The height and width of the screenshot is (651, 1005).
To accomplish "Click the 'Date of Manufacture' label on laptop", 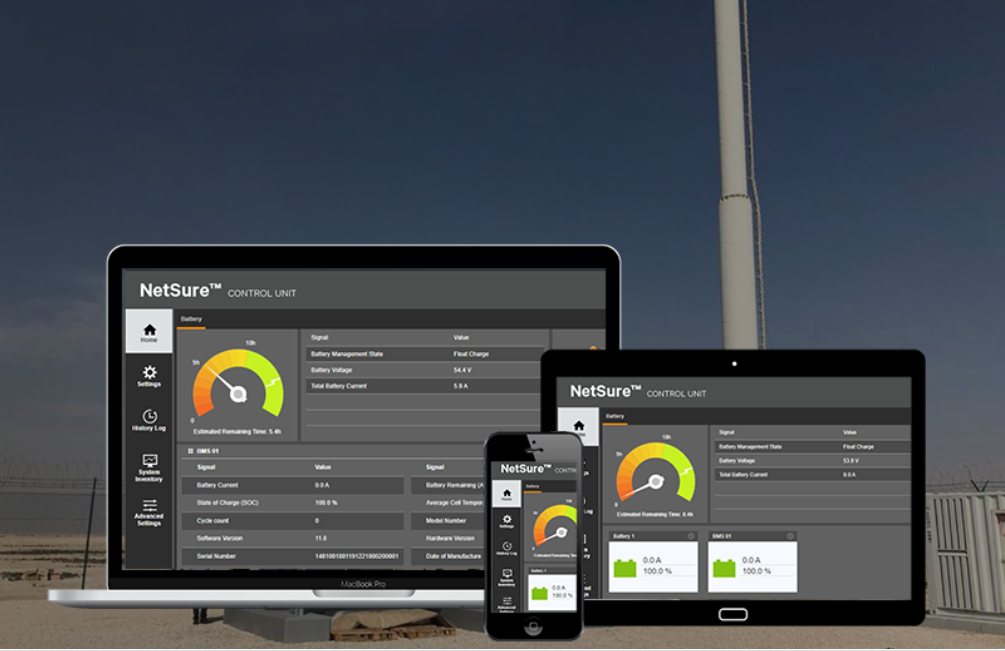I will click(x=453, y=556).
